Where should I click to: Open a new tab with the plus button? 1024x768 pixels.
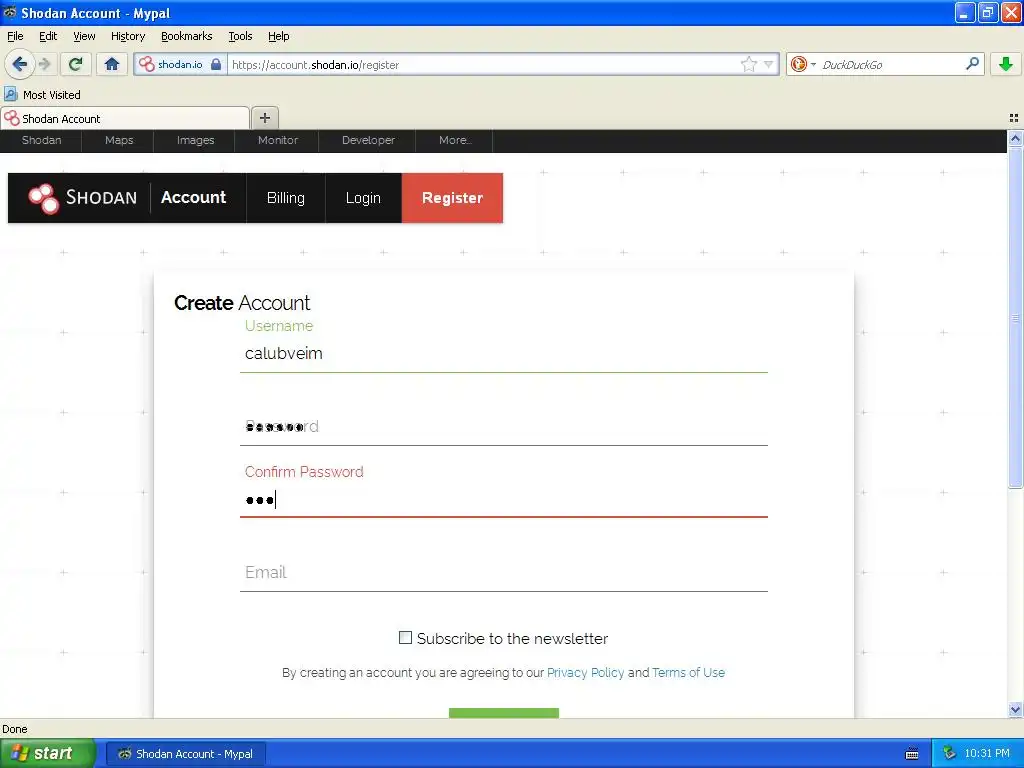pos(264,118)
